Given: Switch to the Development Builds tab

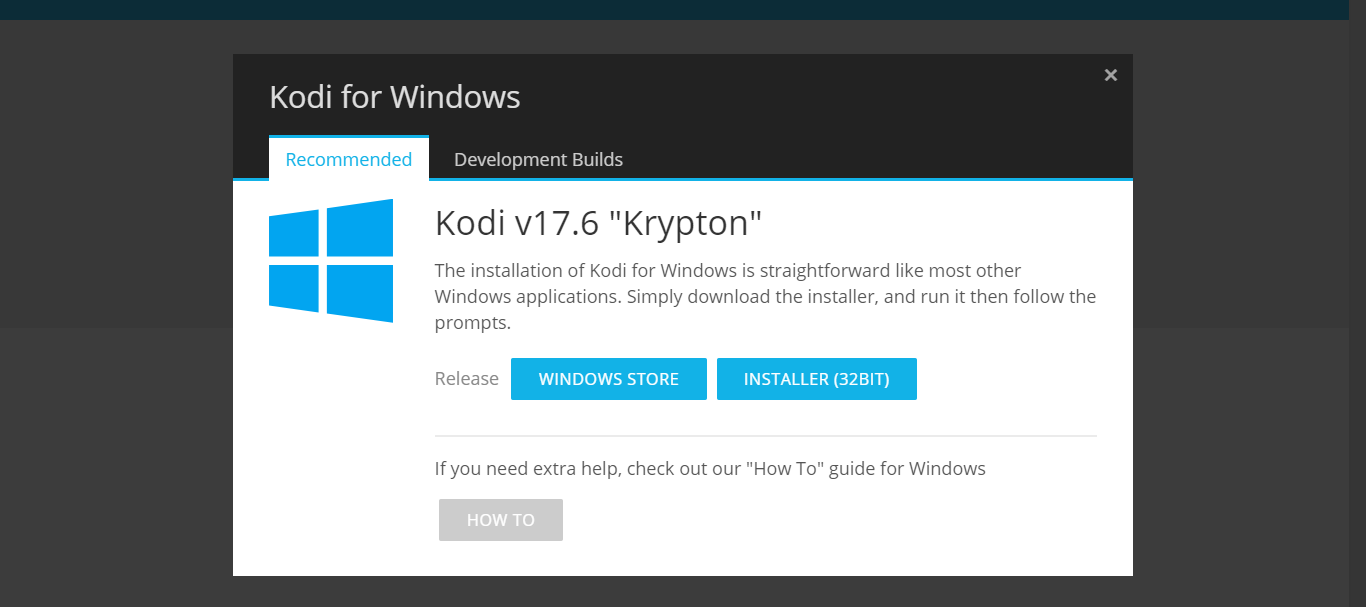Looking at the screenshot, I should coord(538,159).
